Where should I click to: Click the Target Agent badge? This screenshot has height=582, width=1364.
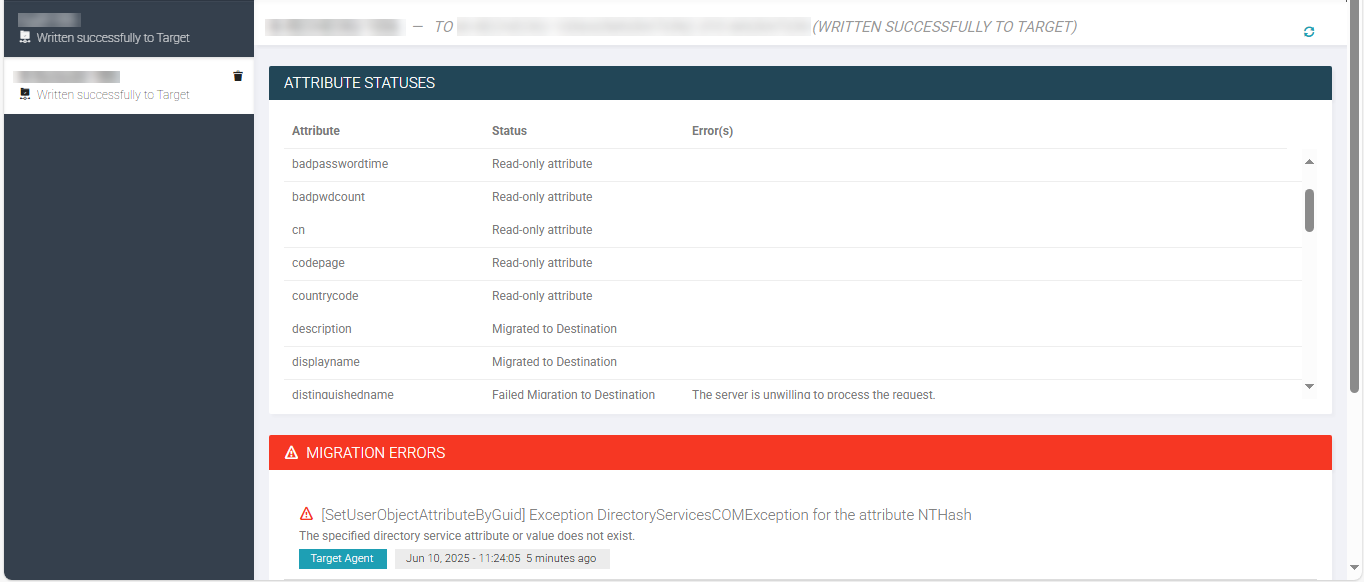pos(342,558)
